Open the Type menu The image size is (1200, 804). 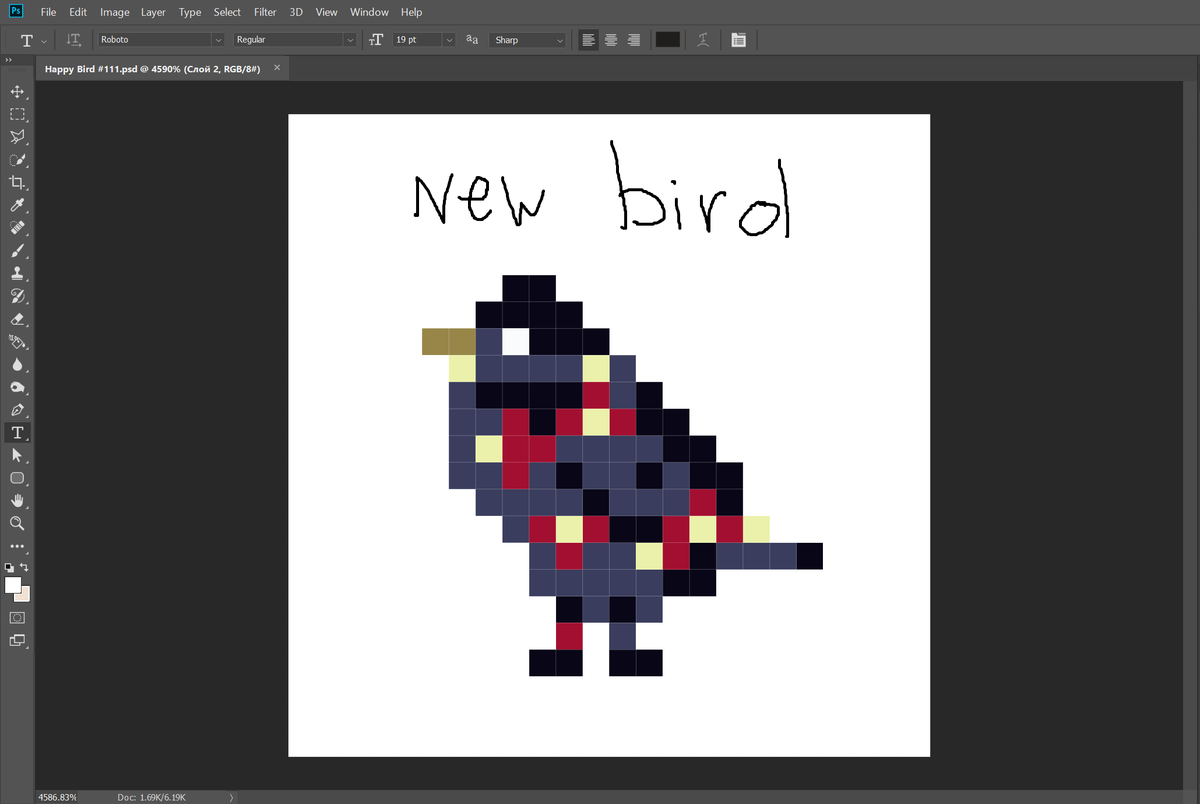pos(189,12)
